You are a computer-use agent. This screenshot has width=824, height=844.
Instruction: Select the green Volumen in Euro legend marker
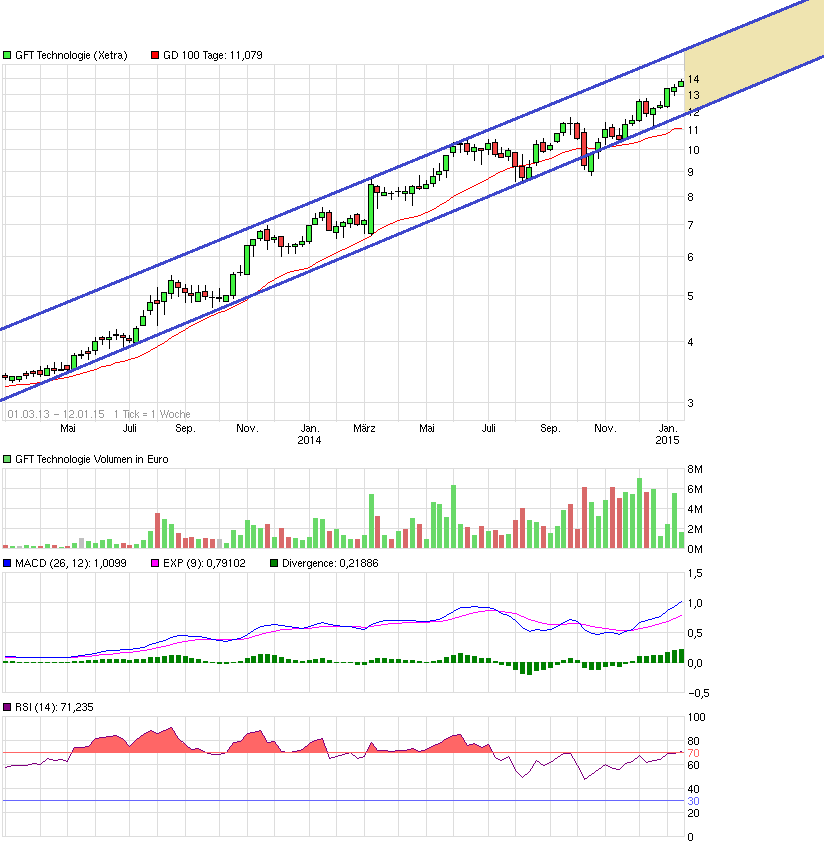tap(8, 459)
